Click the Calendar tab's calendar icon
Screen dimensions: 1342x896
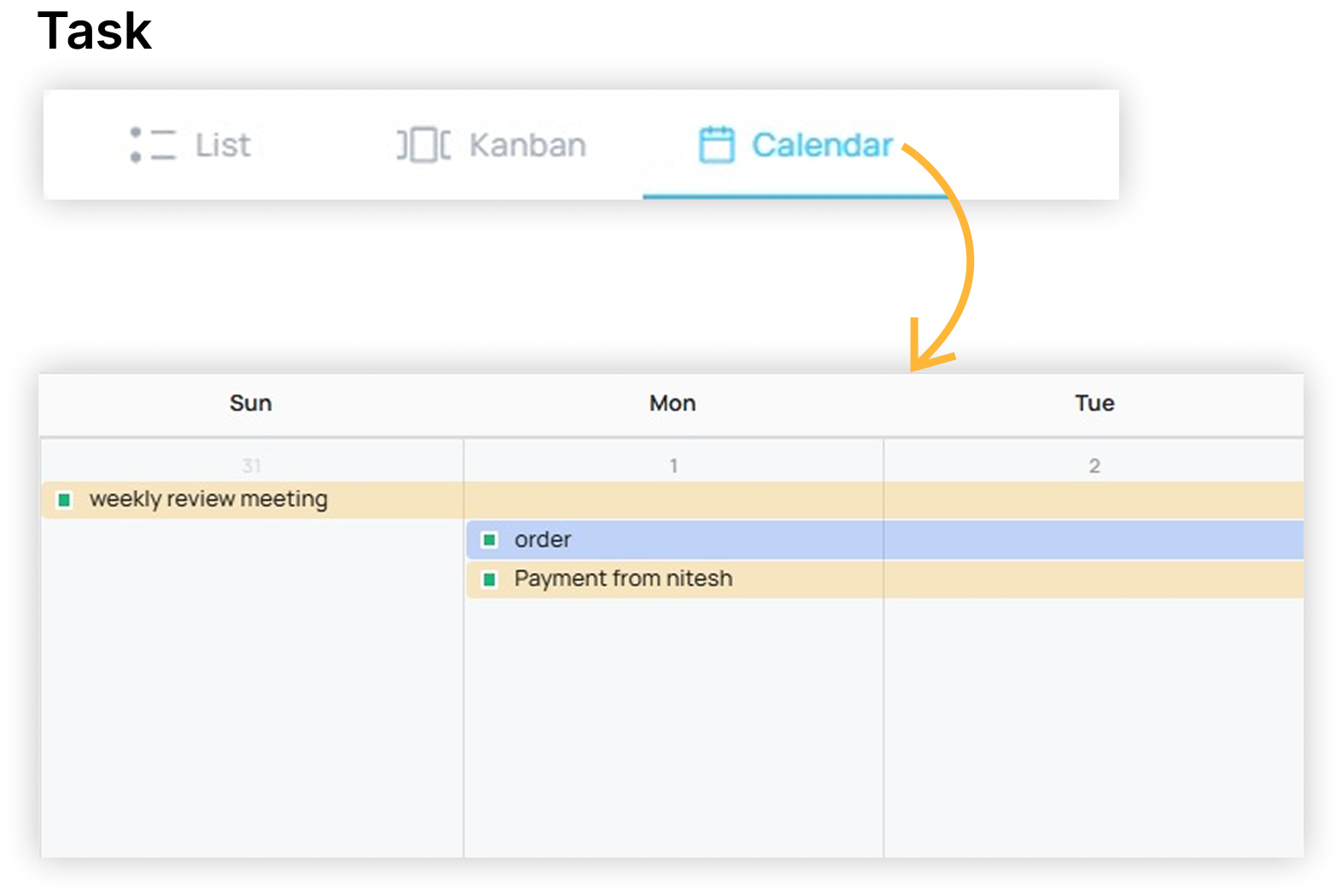[x=716, y=145]
